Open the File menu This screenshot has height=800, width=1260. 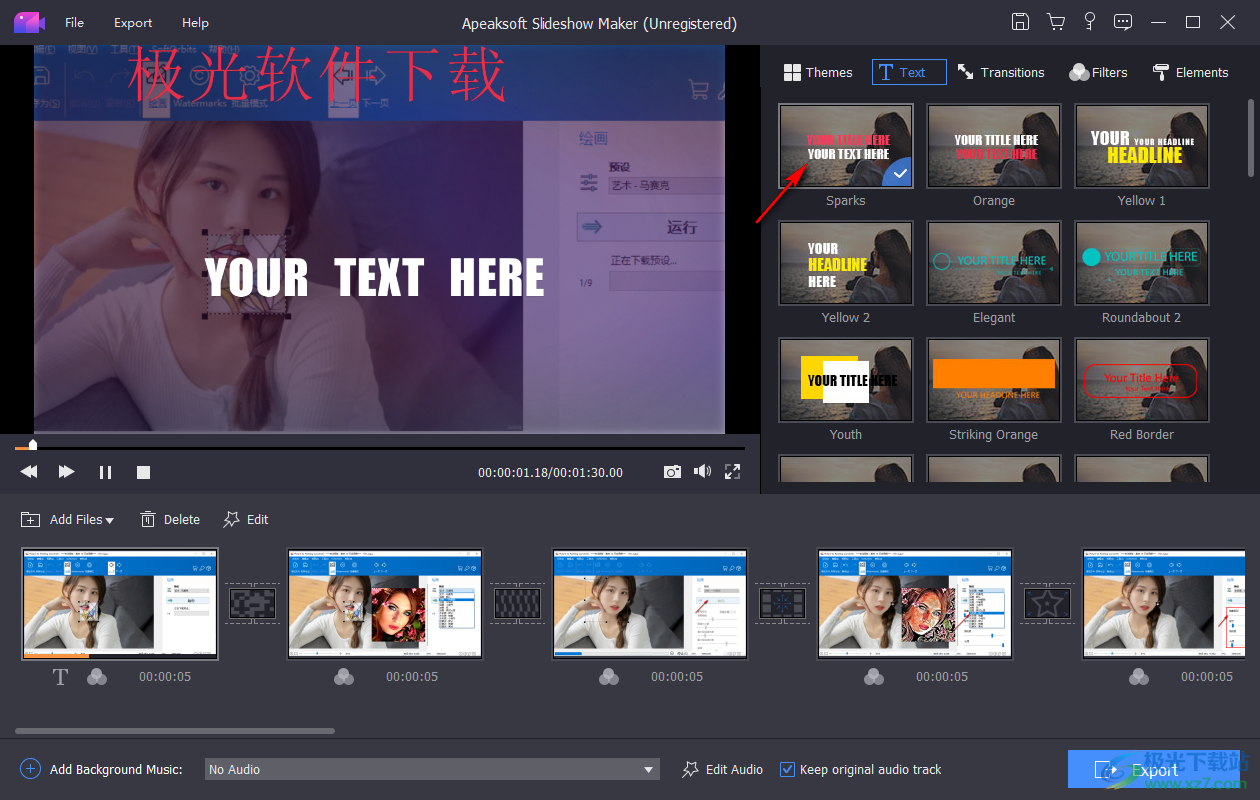coord(75,22)
